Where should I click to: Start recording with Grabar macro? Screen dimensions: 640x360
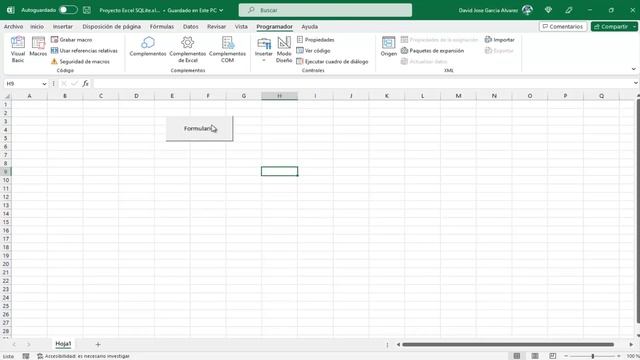tap(71, 40)
